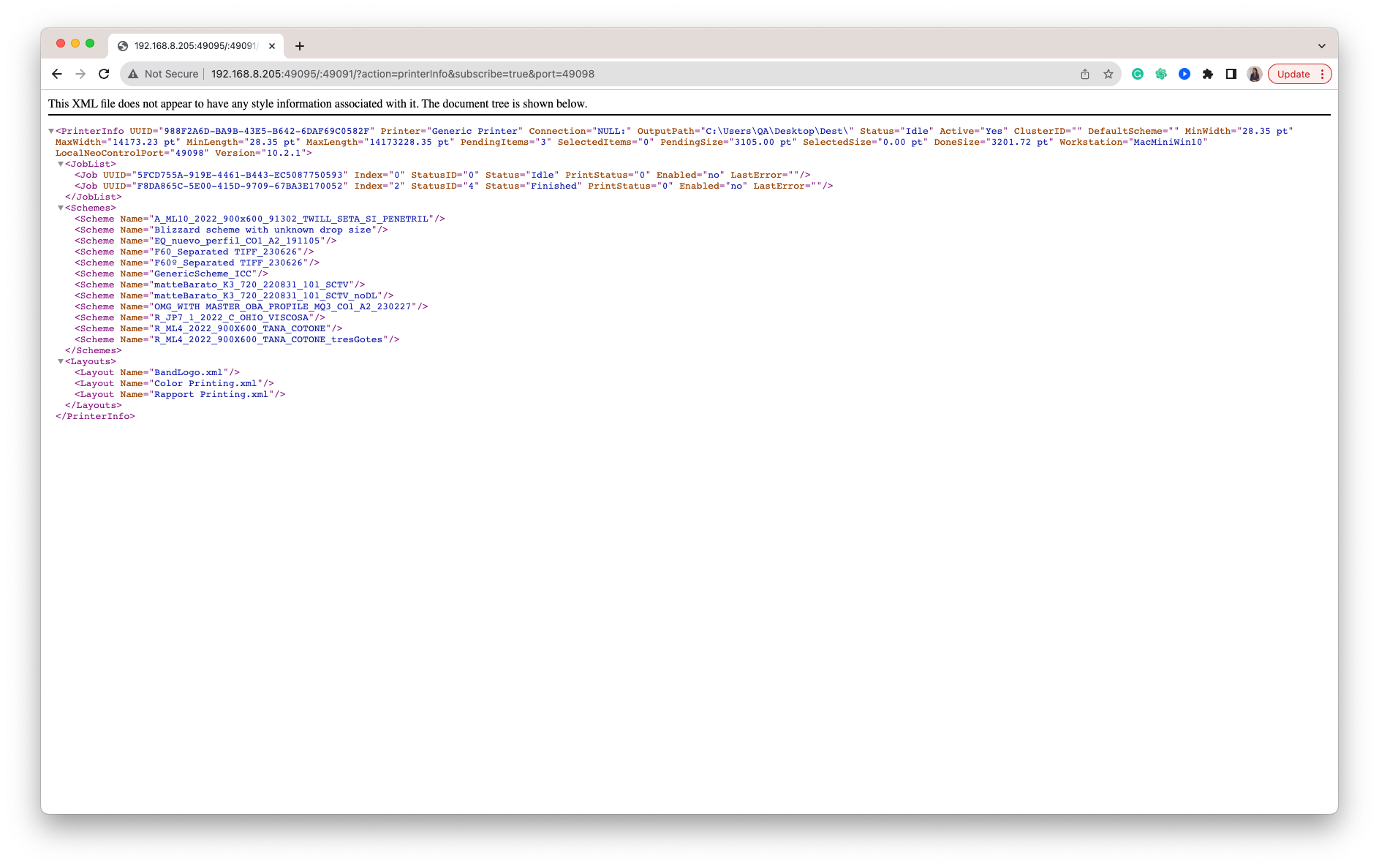Open the tab search chevron

pyautogui.click(x=1322, y=46)
